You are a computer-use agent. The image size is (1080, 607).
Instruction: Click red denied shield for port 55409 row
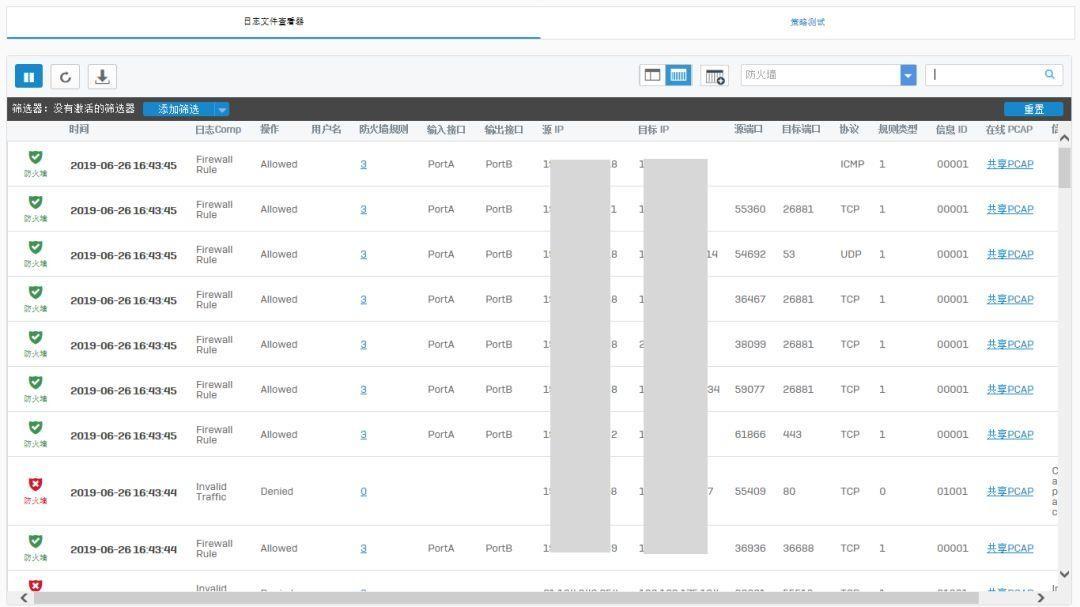36,484
